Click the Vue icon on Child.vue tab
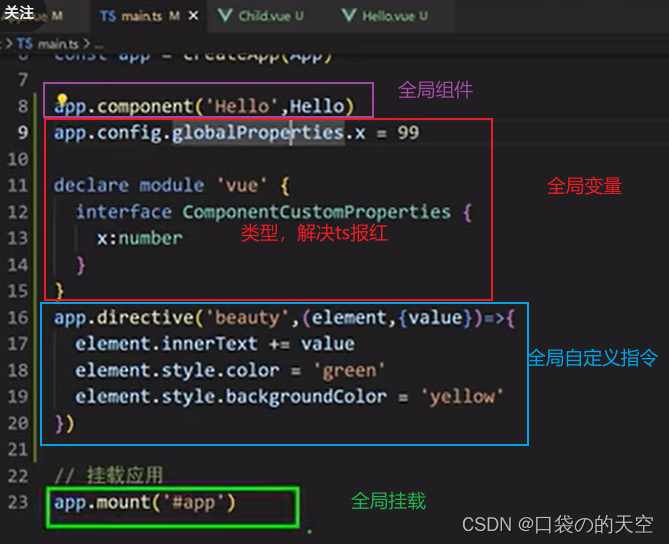This screenshot has height=544, width=669. coord(225,16)
